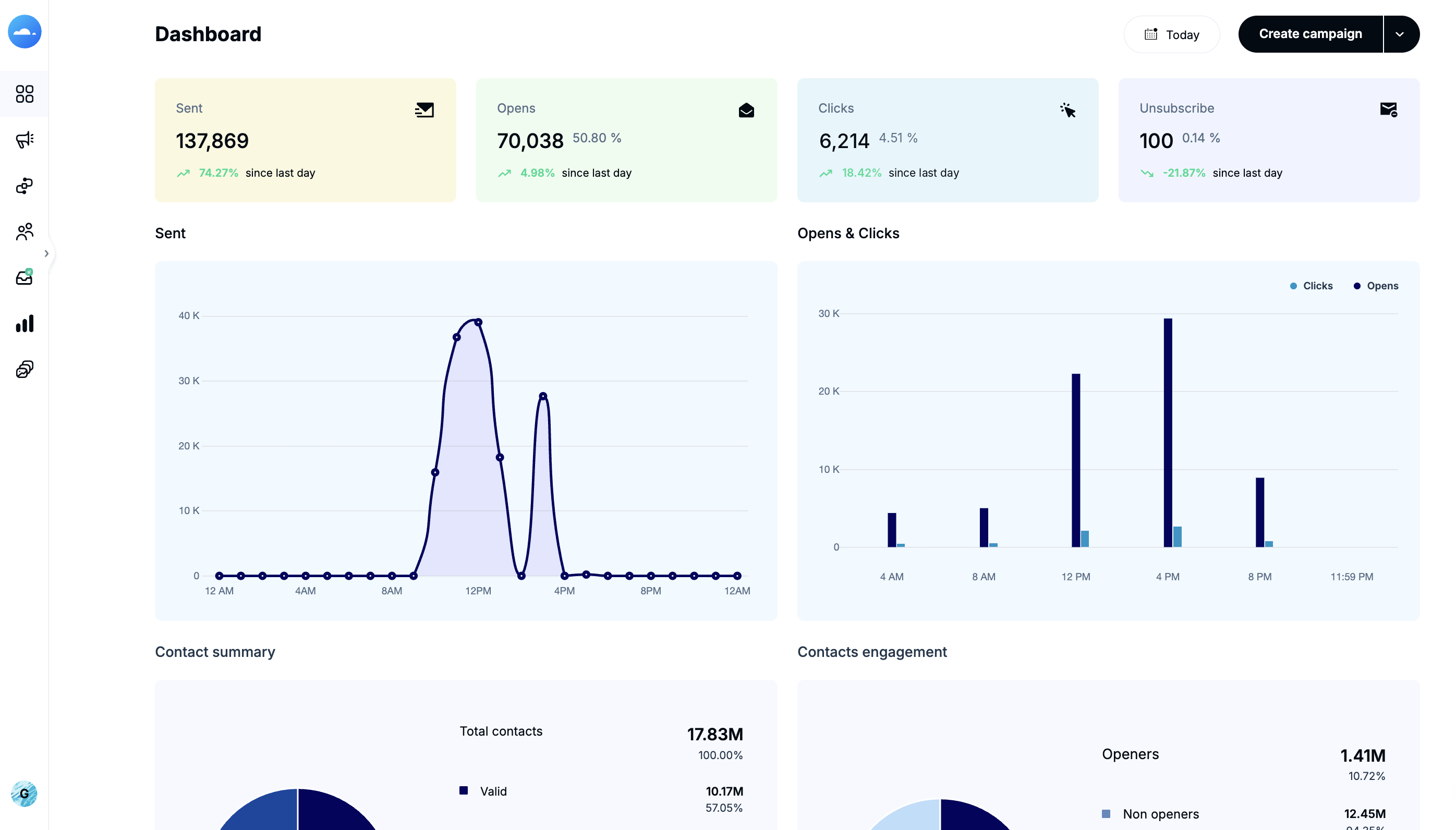Viewport: 1456px width, 830px height.
Task: Expand the sidebar with the chevron arrow
Action: pyautogui.click(x=47, y=253)
